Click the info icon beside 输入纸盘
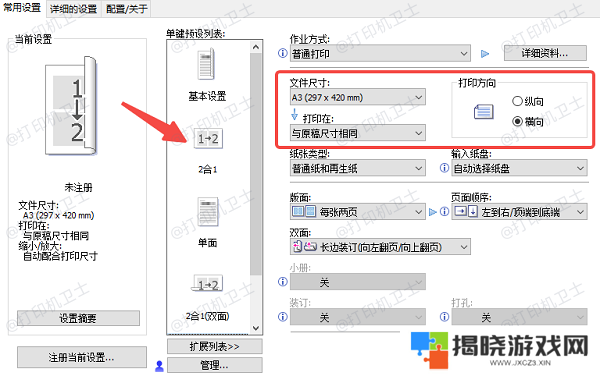600x376 pixels. pos(444,168)
